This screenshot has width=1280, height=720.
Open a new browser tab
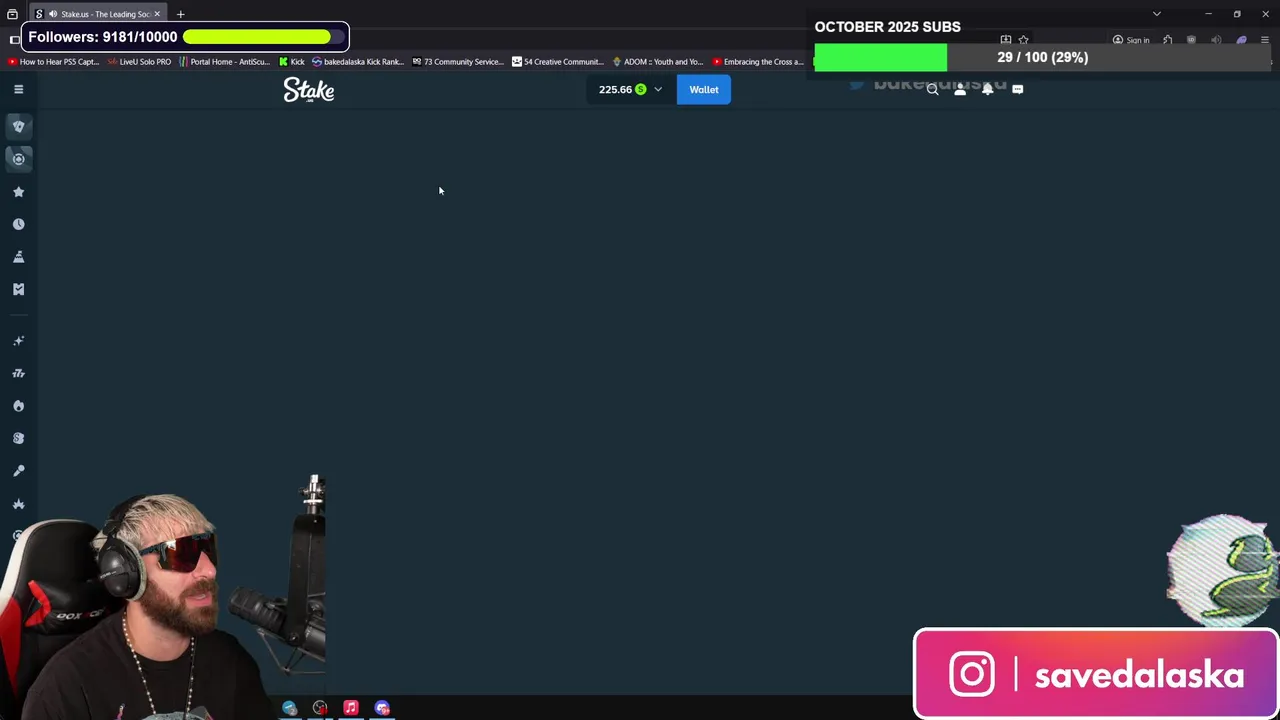tap(181, 14)
